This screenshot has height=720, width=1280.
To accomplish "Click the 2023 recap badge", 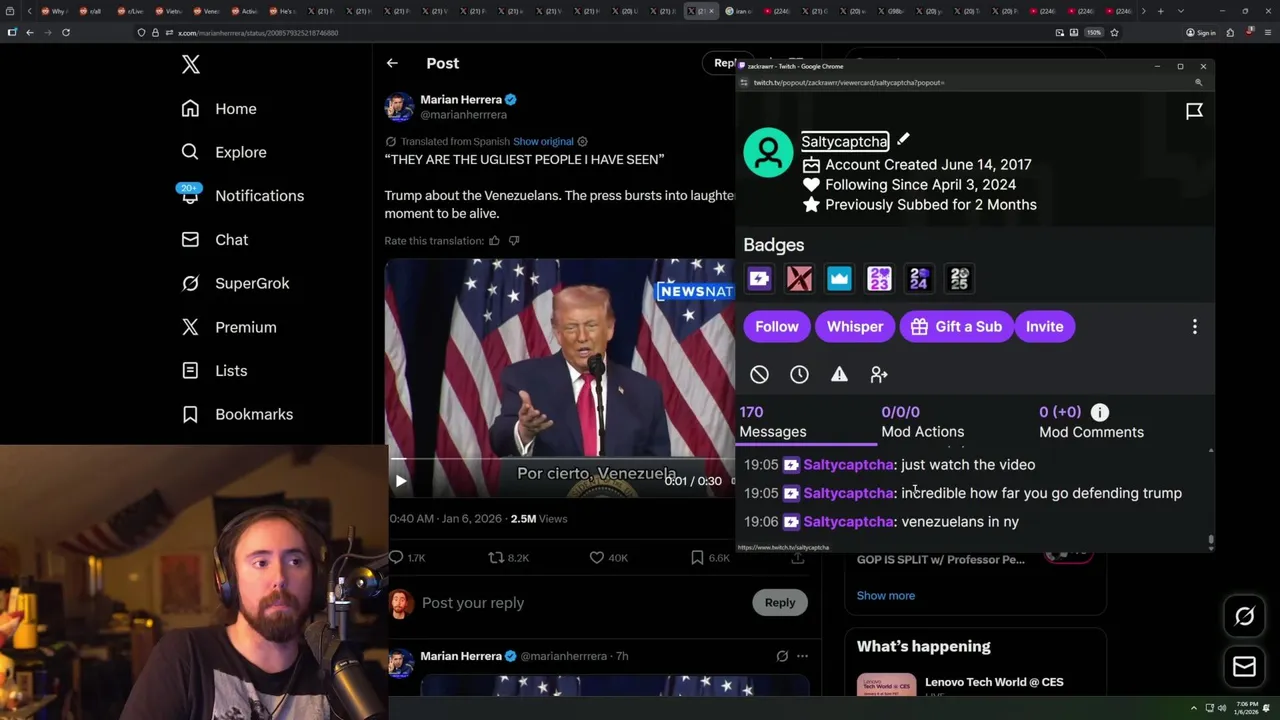I will tap(879, 279).
